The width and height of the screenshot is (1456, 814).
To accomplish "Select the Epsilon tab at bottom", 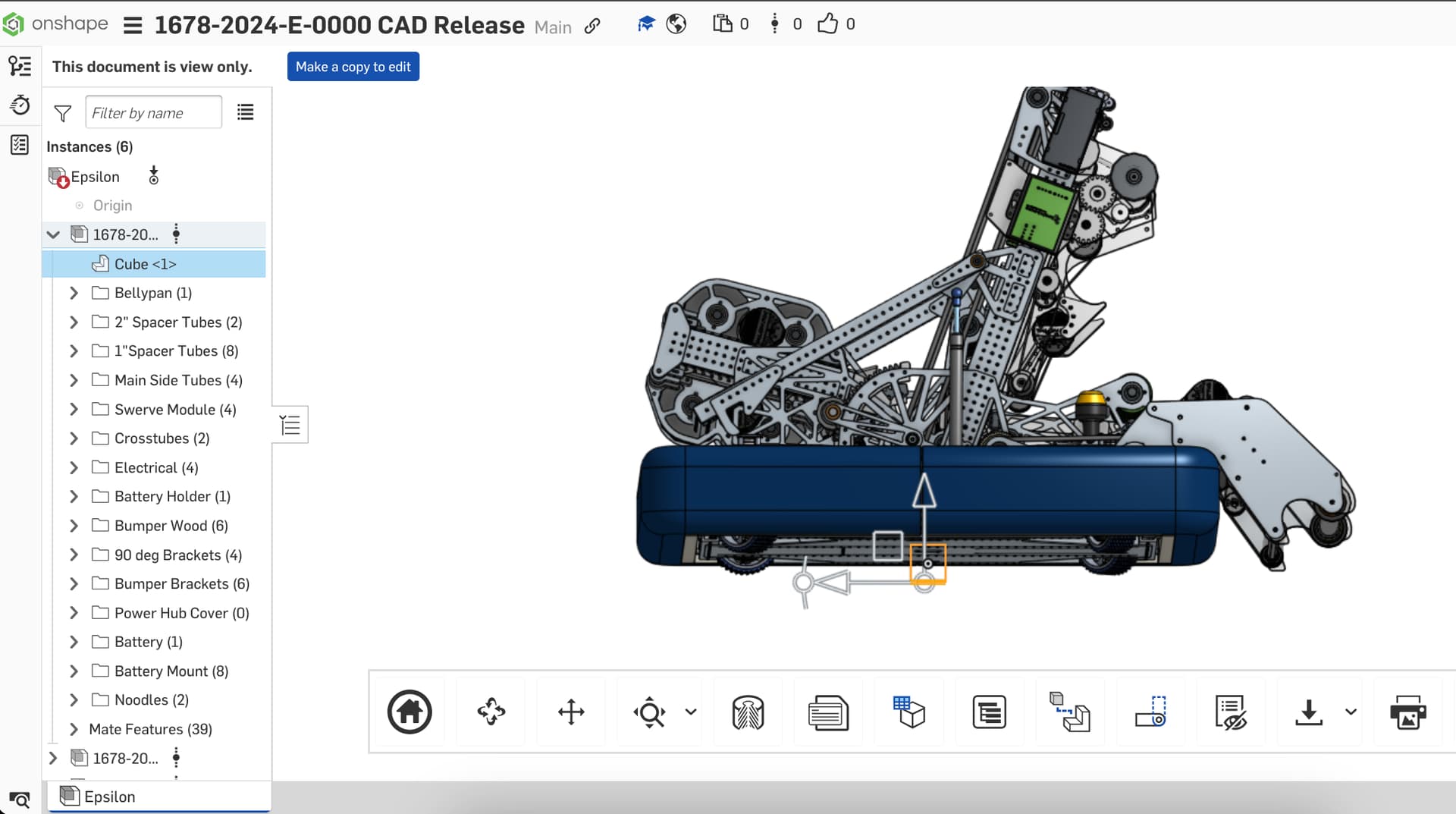I will point(159,797).
